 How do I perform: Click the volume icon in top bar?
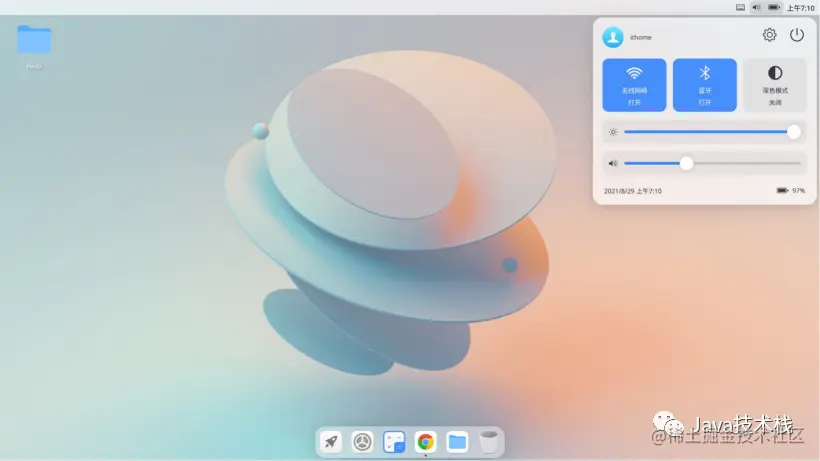click(x=756, y=7)
